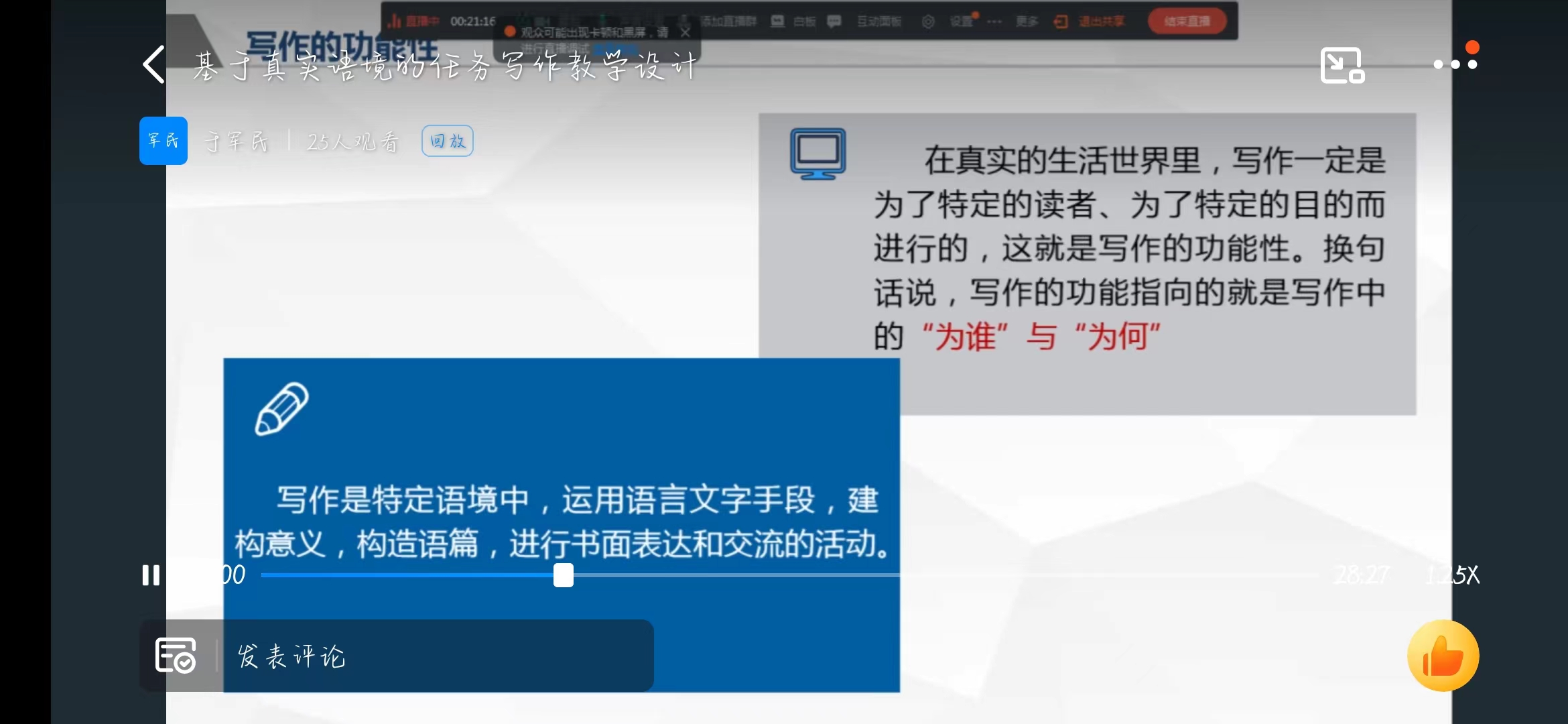Screen dimensions: 1568x724
Task: Expand the 更多 item in the stream toolbar
Action: (1026, 21)
